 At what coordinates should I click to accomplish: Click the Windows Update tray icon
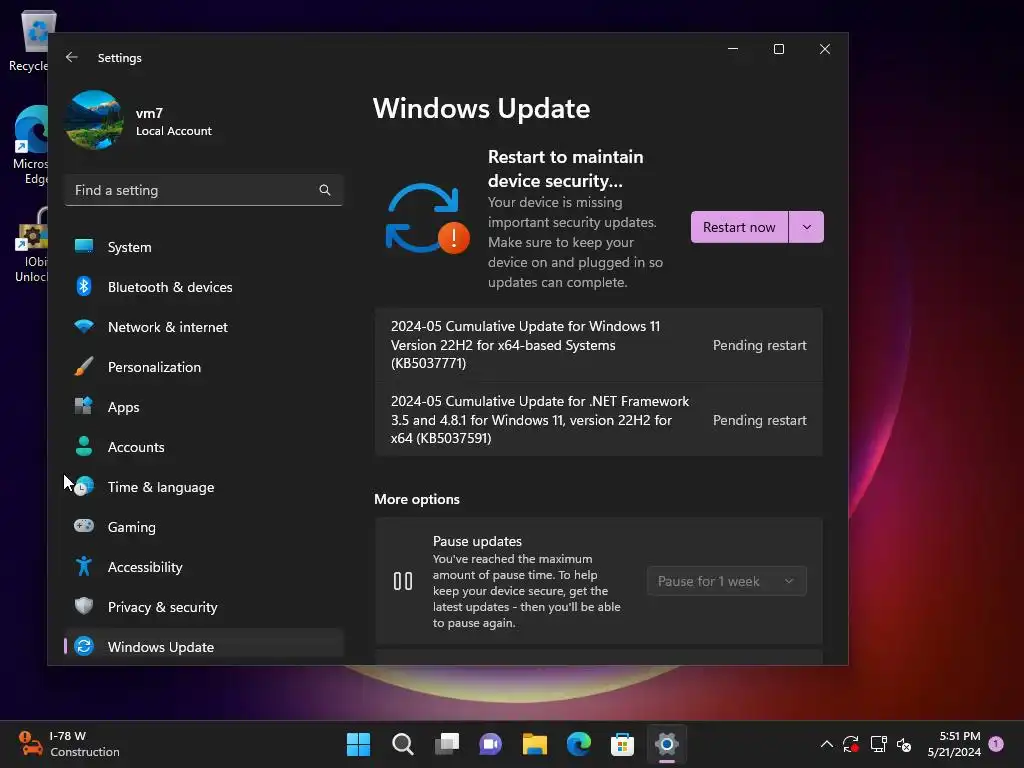click(x=851, y=744)
